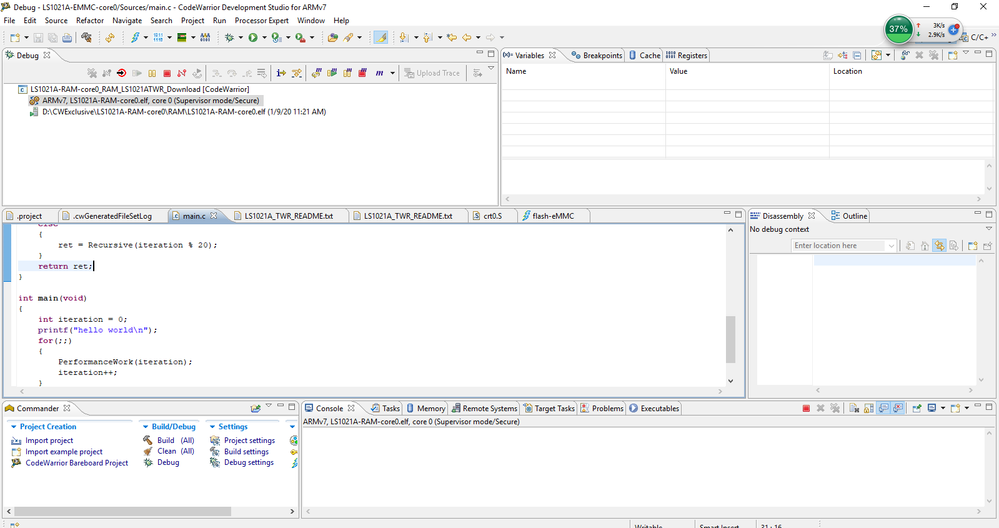Click the red Terminate icon in Console toolbar
This screenshot has width=999, height=528.
click(x=806, y=408)
